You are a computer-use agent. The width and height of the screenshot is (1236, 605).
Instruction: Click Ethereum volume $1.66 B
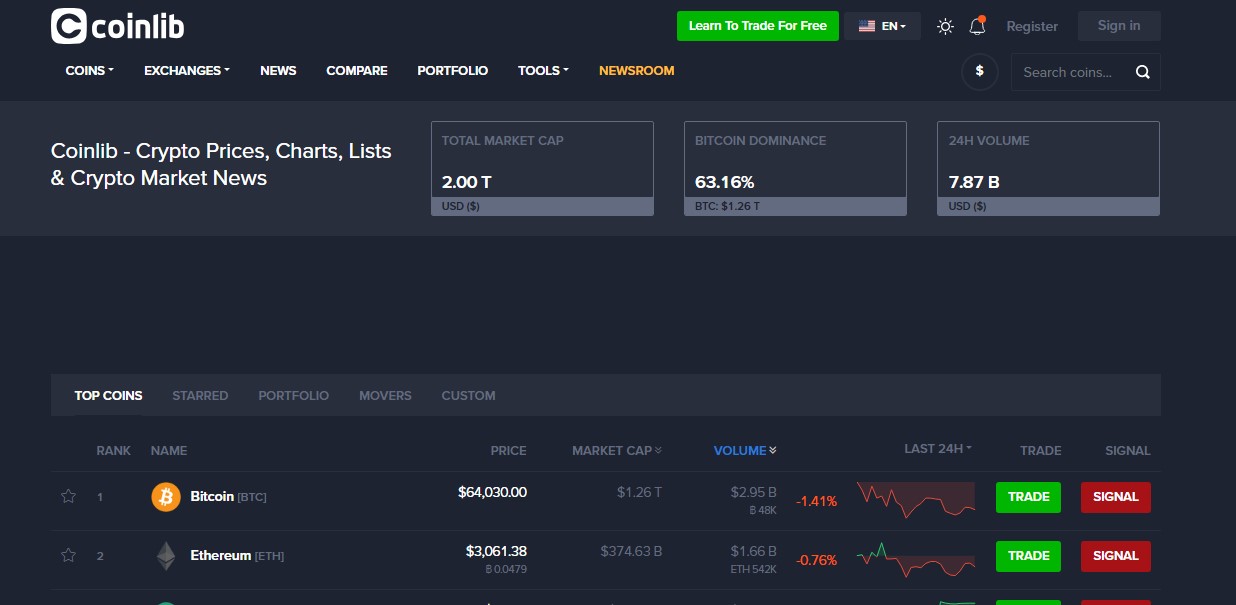click(x=753, y=551)
